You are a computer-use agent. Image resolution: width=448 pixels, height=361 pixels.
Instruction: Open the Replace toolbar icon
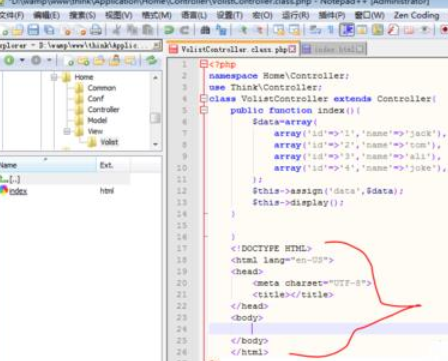point(221,30)
